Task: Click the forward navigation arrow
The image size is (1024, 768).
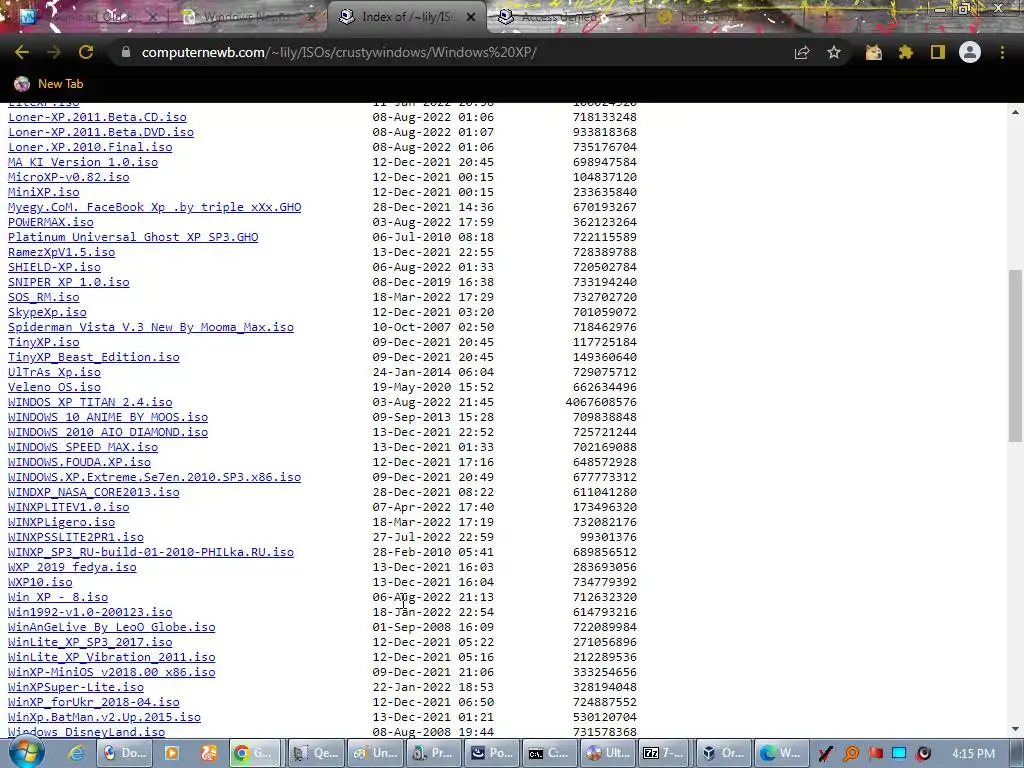Action: click(x=54, y=52)
